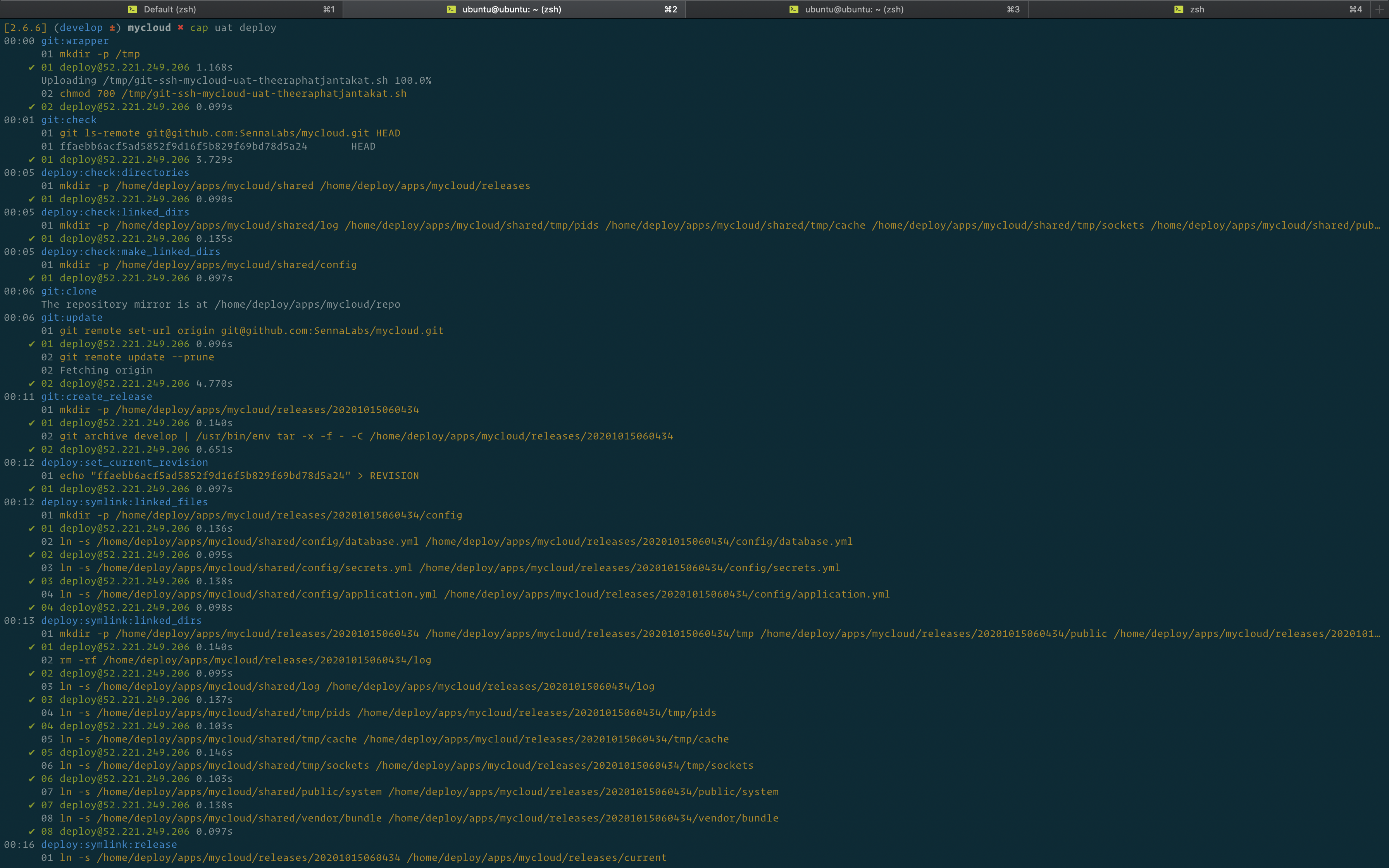Click terminal icon on zsh ⌘4 tab
This screenshot has height=868, width=1389.
click(1178, 9)
